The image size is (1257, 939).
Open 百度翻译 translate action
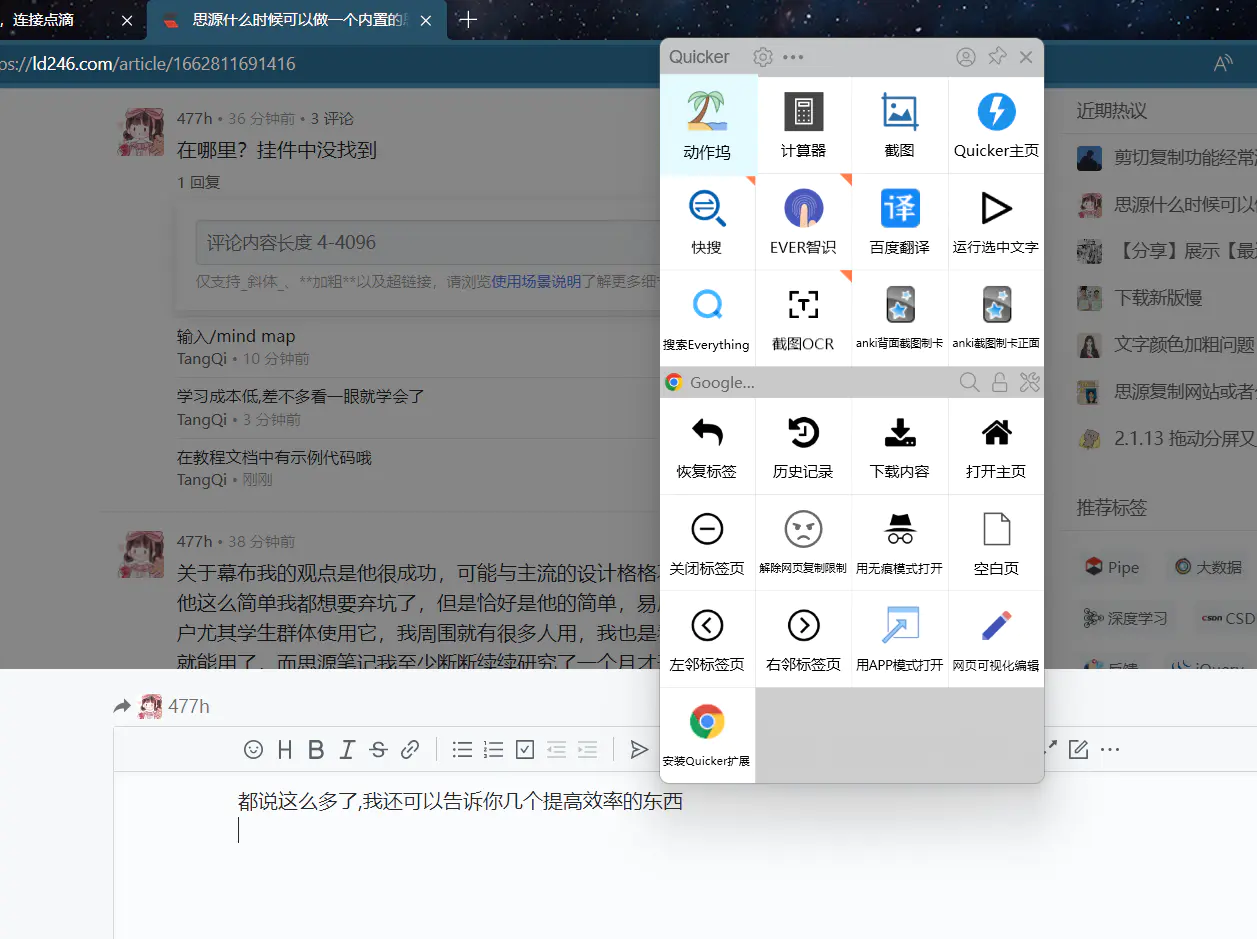(x=900, y=222)
